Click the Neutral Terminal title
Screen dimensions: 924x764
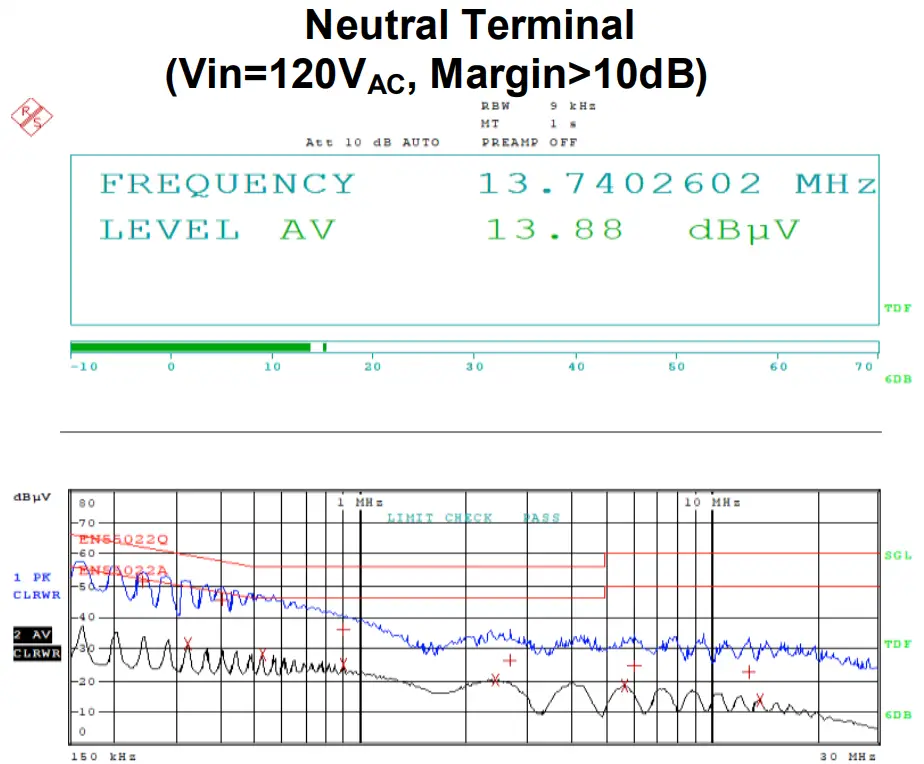(469, 25)
